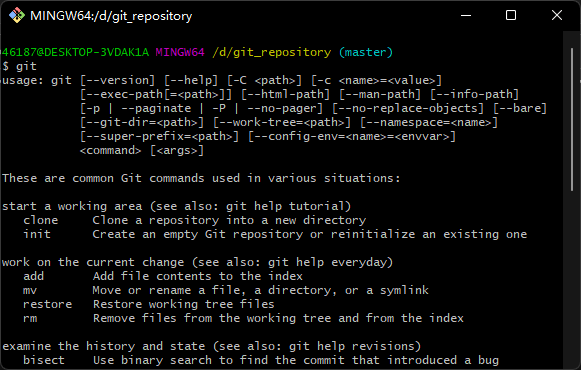The width and height of the screenshot is (581, 370).
Task: Click the window title text MINGW64:/d/git_repository
Action: (111, 16)
